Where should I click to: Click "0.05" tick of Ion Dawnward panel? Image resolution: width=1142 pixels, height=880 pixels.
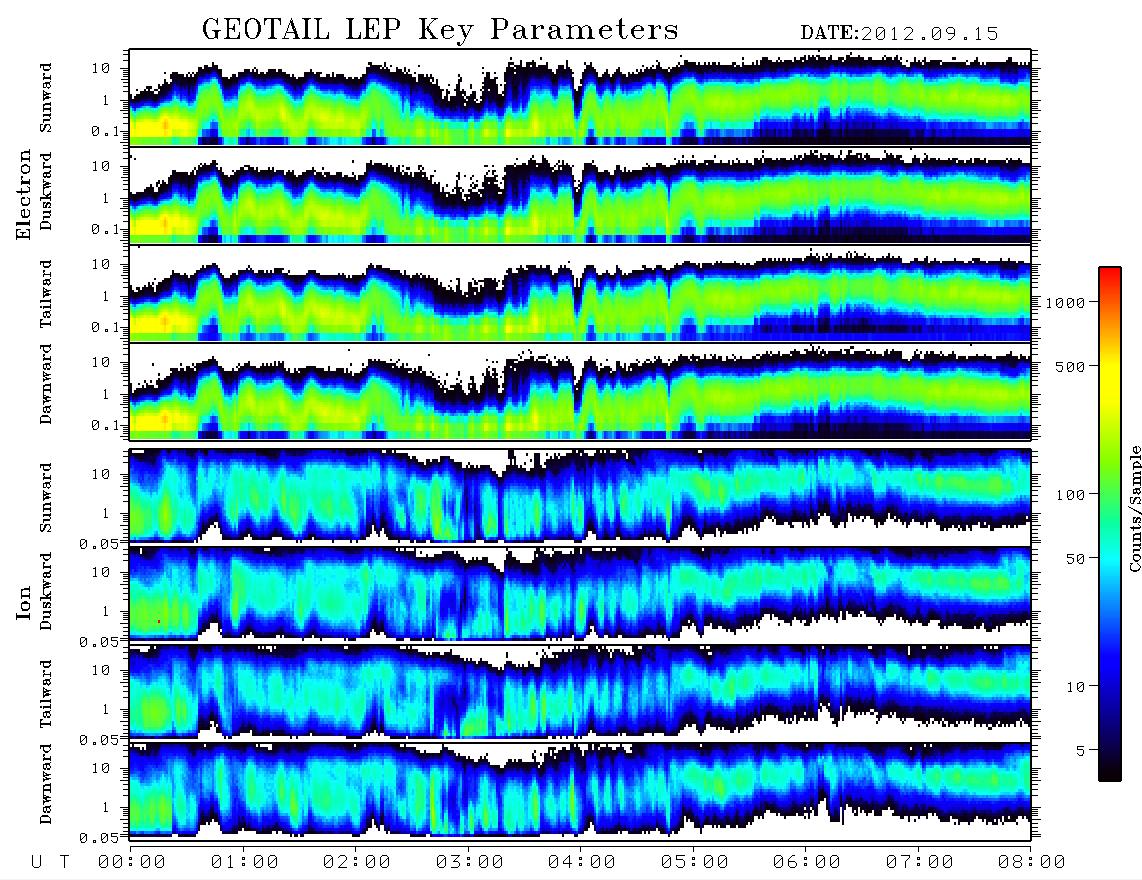click(x=98, y=838)
